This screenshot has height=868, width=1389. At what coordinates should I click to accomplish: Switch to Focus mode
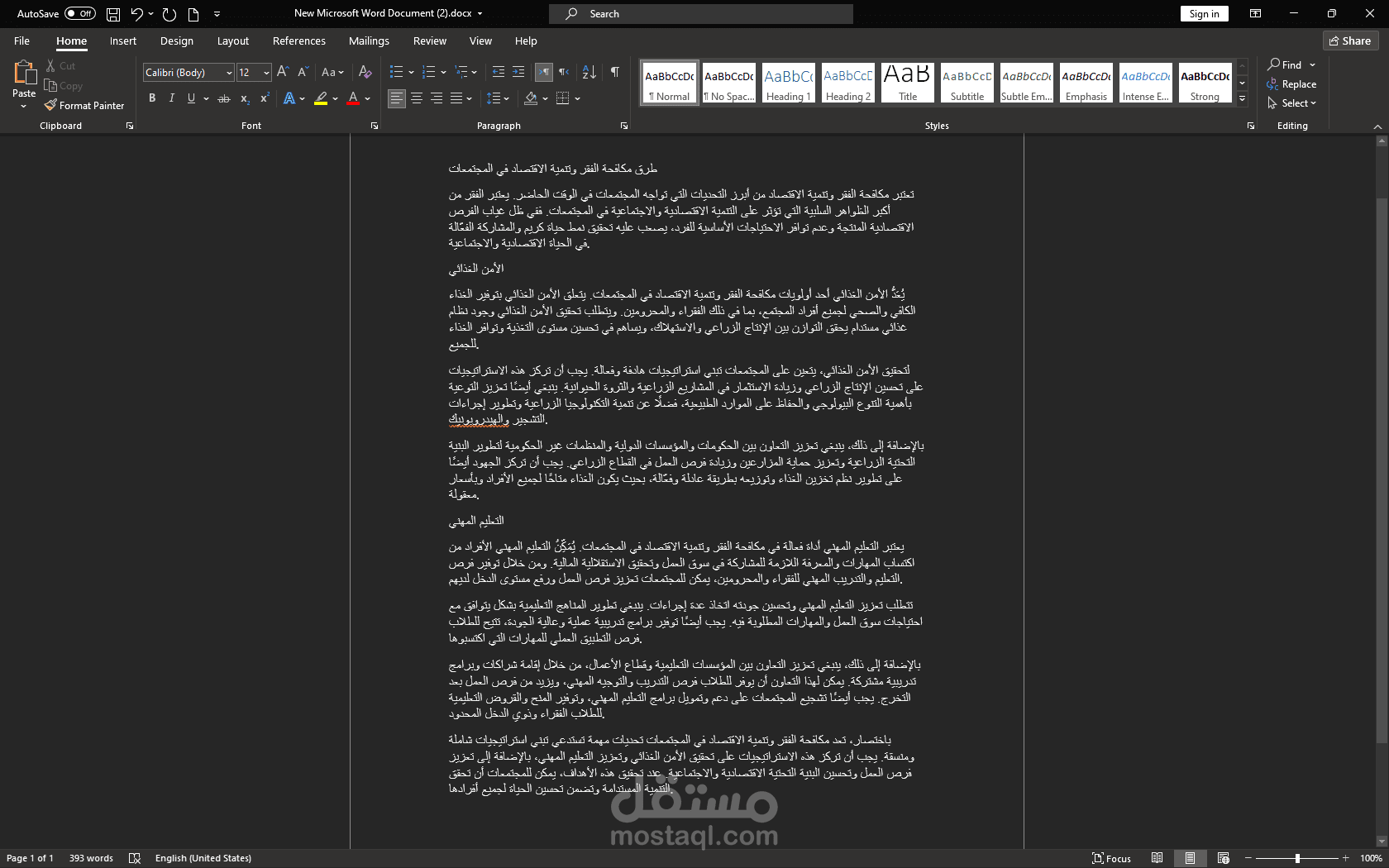click(1111, 858)
